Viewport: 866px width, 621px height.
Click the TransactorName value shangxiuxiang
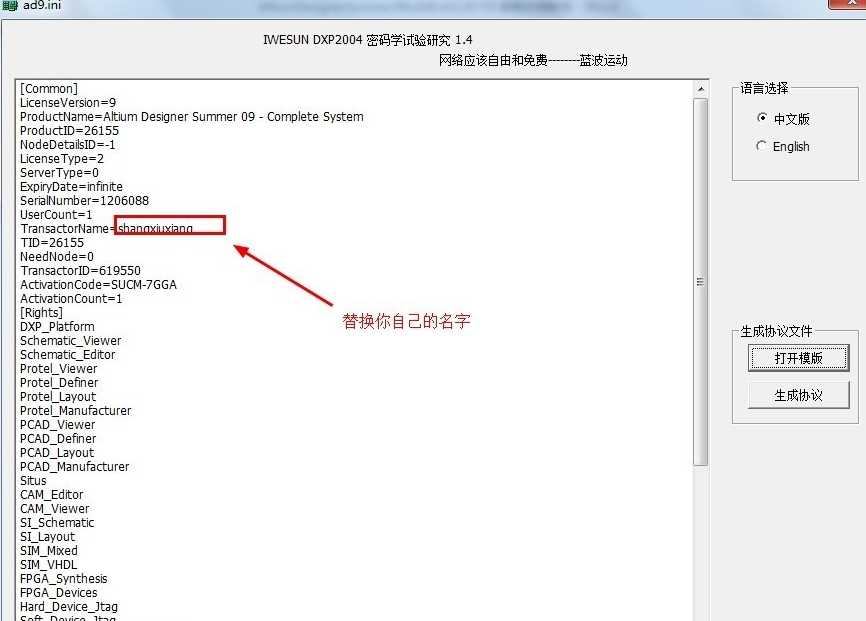tap(156, 228)
